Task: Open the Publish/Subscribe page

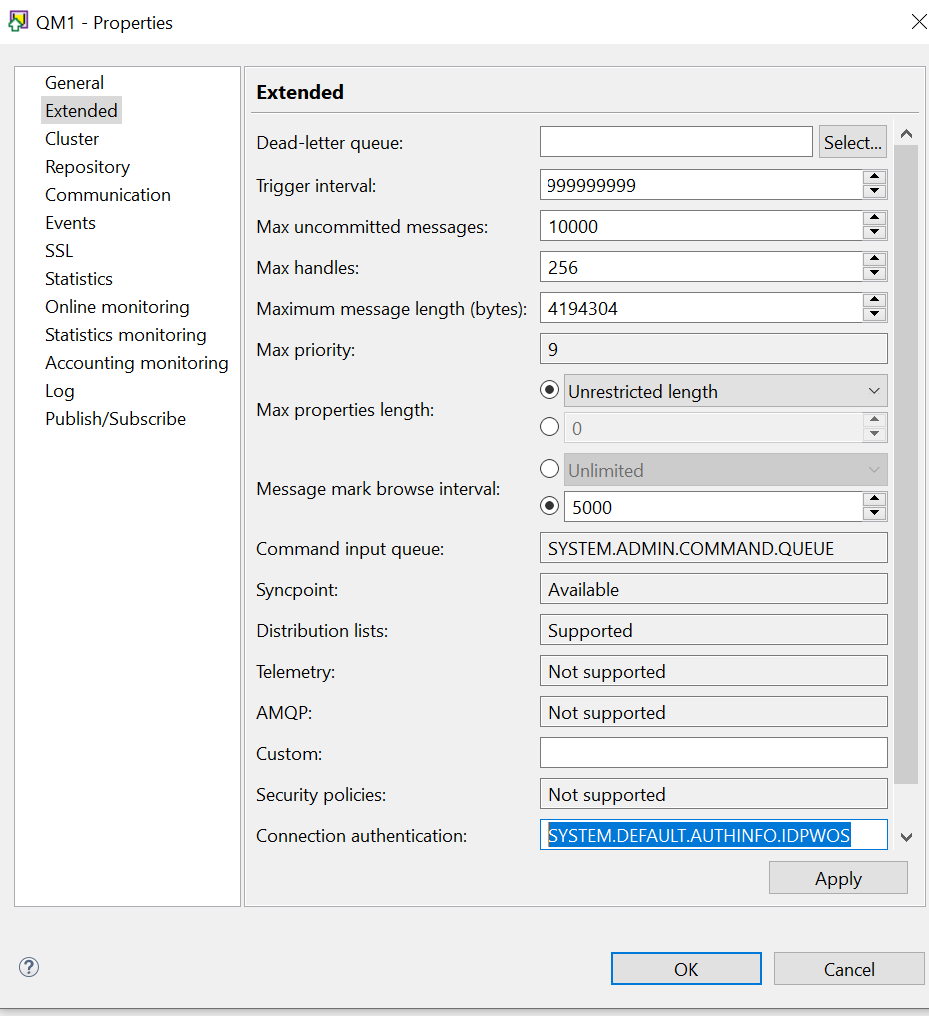Action: pos(115,418)
